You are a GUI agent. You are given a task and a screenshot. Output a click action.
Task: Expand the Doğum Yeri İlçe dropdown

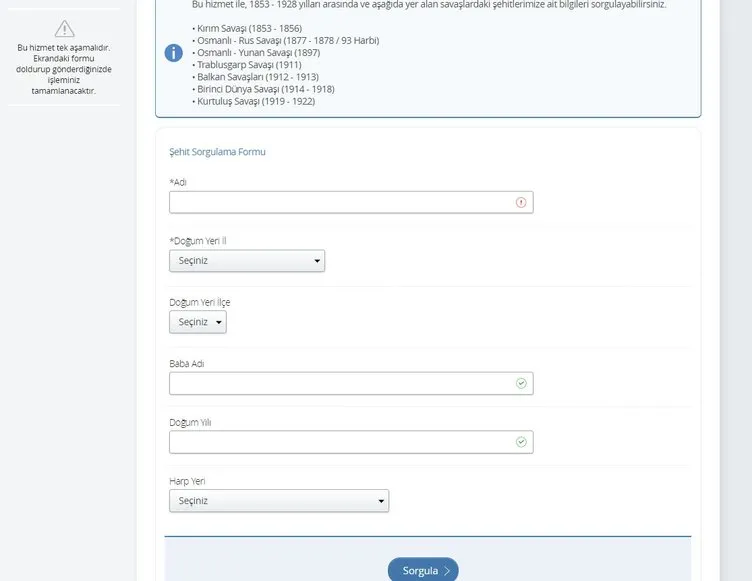point(198,322)
